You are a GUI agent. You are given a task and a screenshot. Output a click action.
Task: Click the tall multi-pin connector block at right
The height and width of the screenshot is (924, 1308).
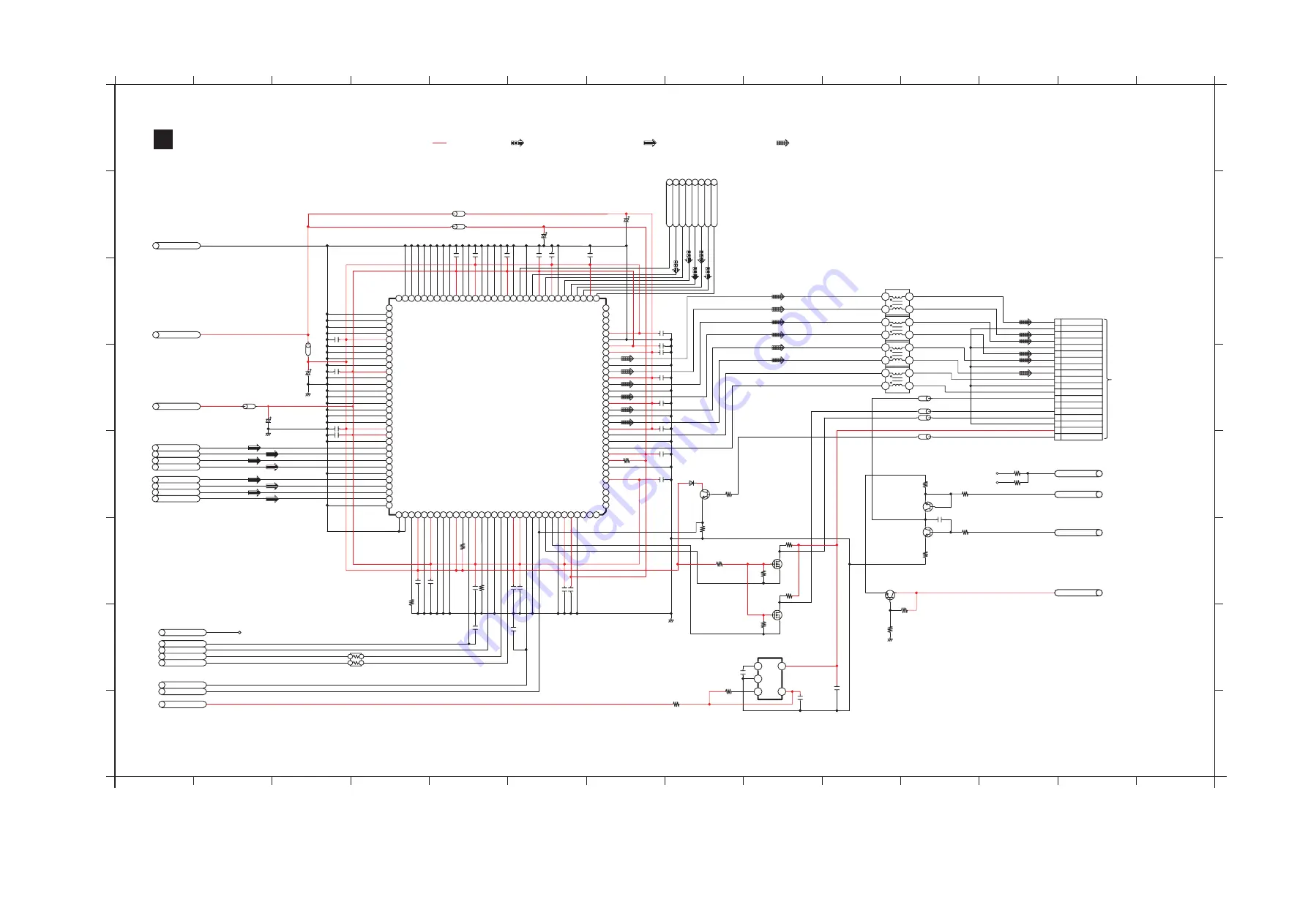pyautogui.click(x=1078, y=380)
